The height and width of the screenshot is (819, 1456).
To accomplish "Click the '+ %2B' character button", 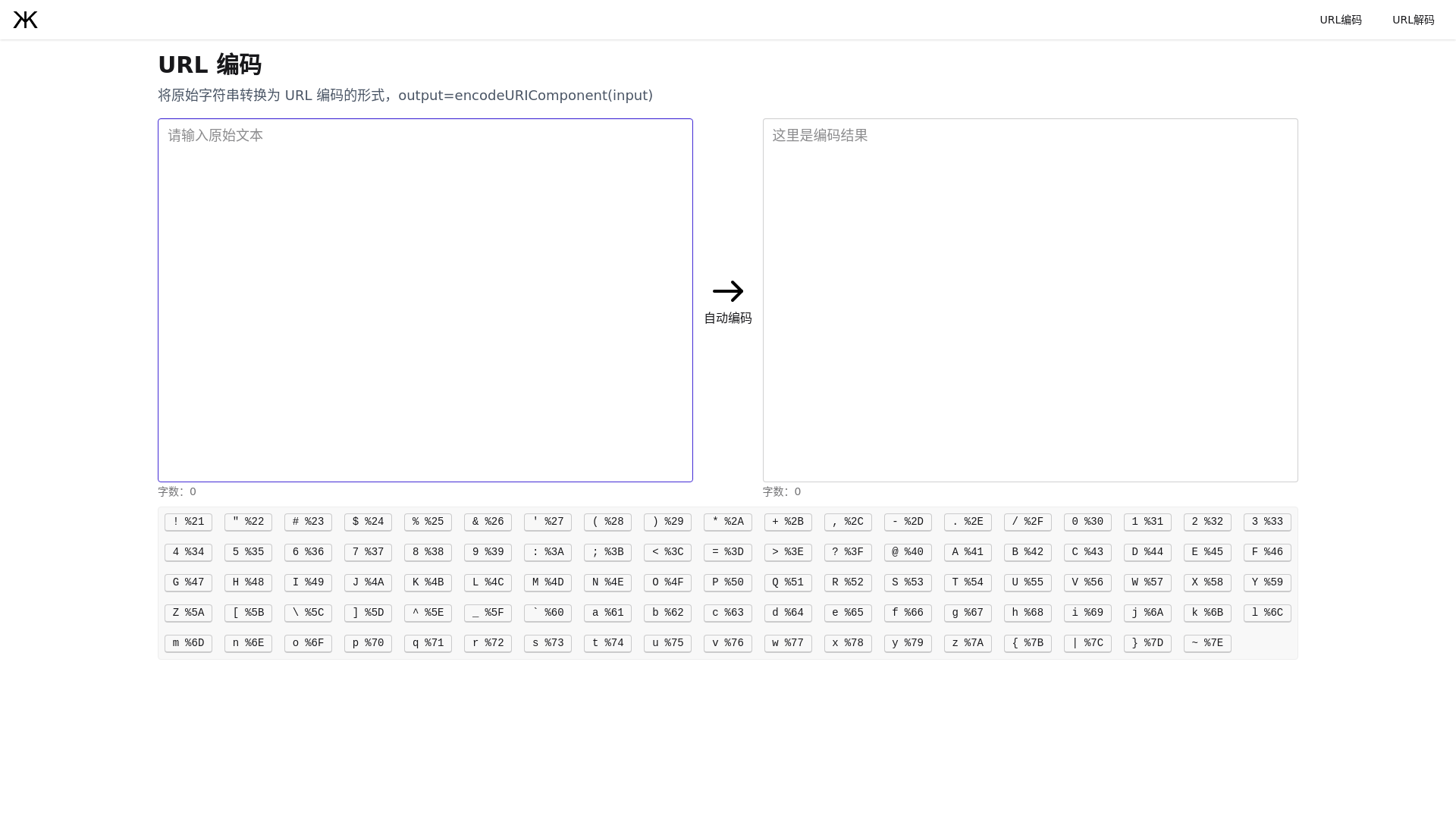I will tap(788, 522).
